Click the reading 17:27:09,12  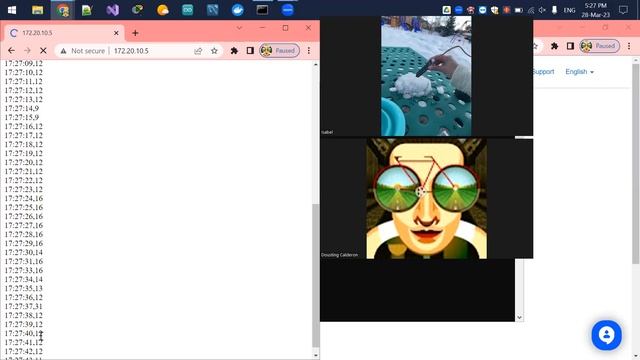pyautogui.click(x=23, y=64)
